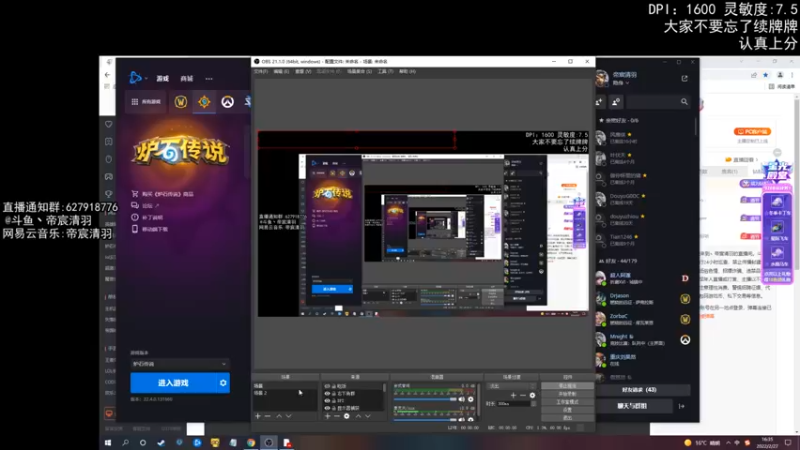Move scene down with arrow
800x450 pixels.
(289, 416)
